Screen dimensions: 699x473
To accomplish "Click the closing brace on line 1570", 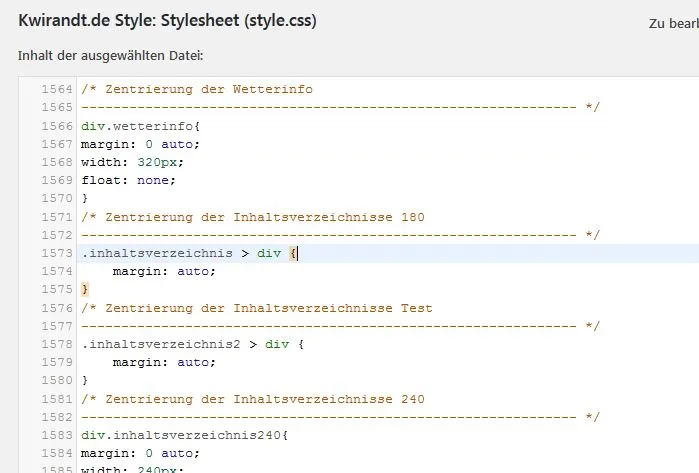I will (x=85, y=198).
